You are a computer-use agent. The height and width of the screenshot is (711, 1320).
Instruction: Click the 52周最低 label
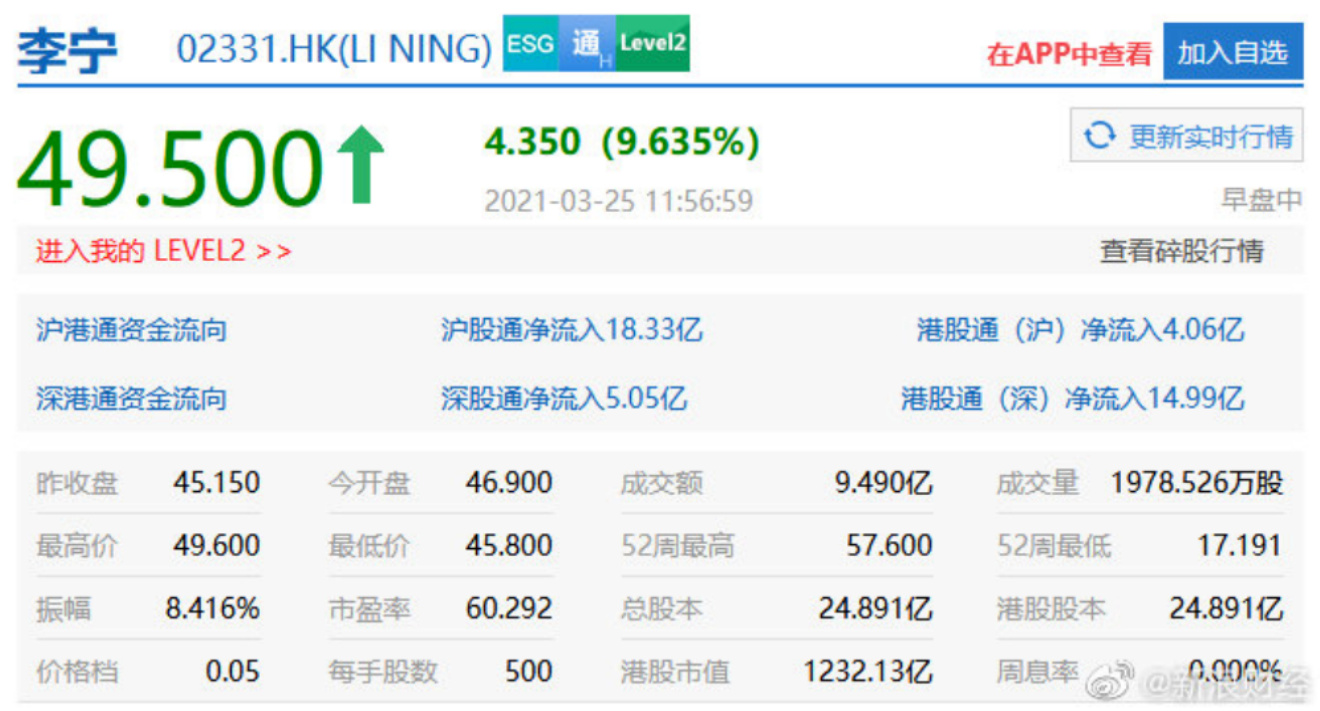point(1054,546)
